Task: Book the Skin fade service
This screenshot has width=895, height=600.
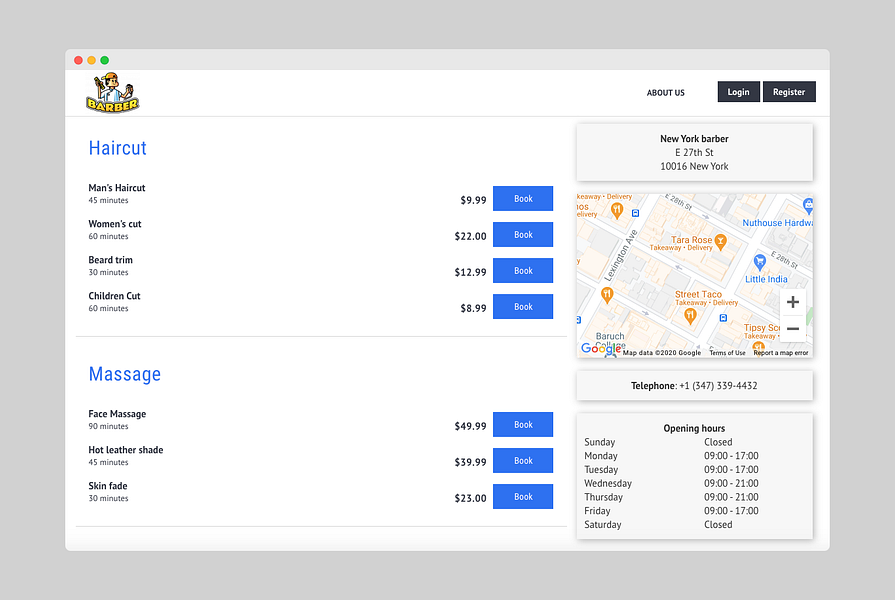Action: coord(523,497)
